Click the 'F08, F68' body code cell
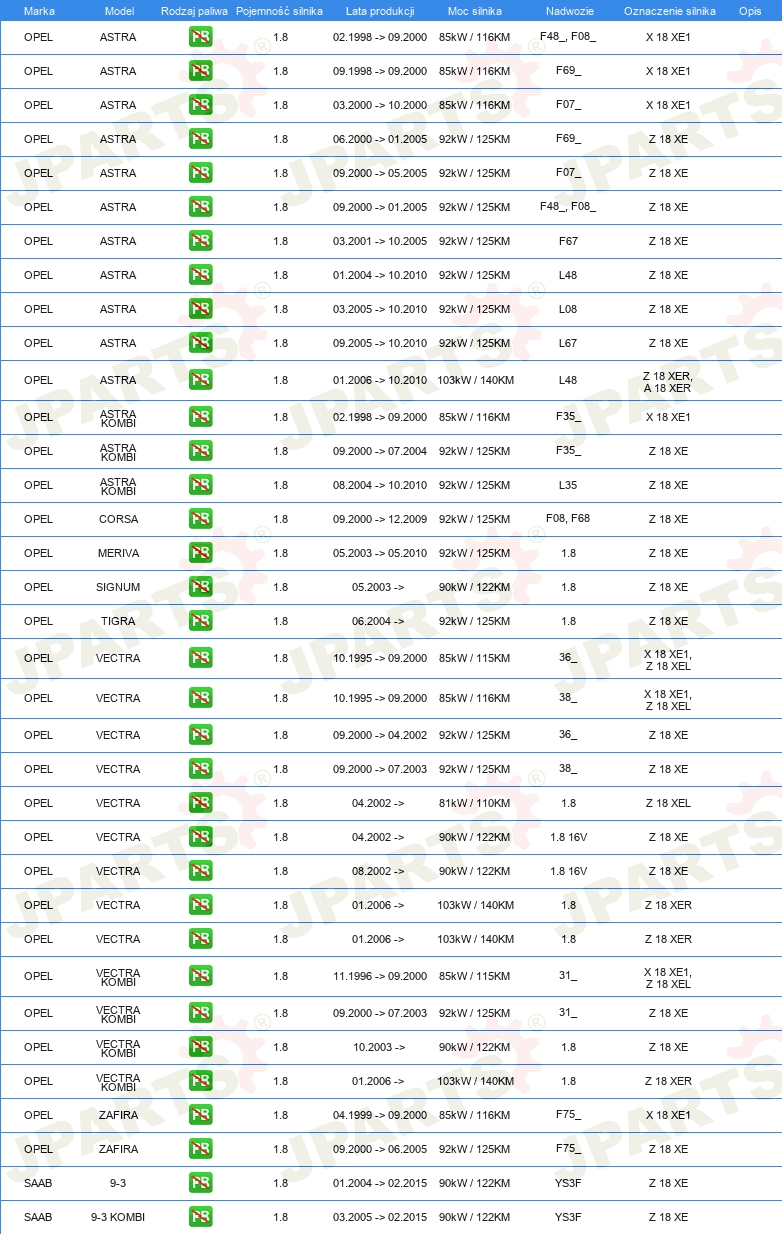This screenshot has height=1234, width=782. [x=568, y=519]
